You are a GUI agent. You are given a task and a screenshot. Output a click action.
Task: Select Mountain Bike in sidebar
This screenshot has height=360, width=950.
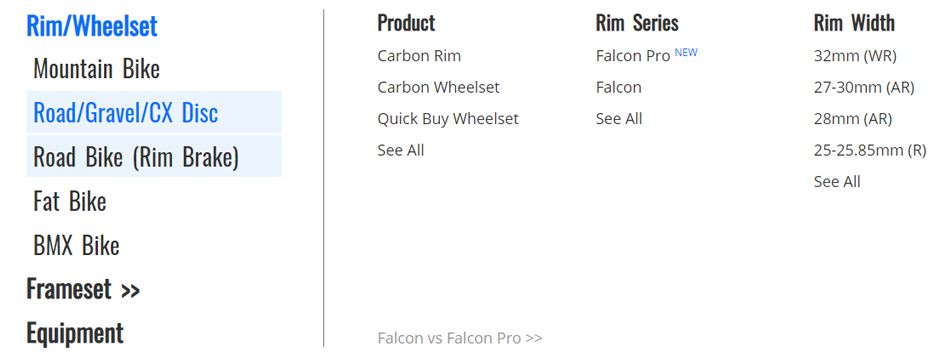click(x=96, y=68)
